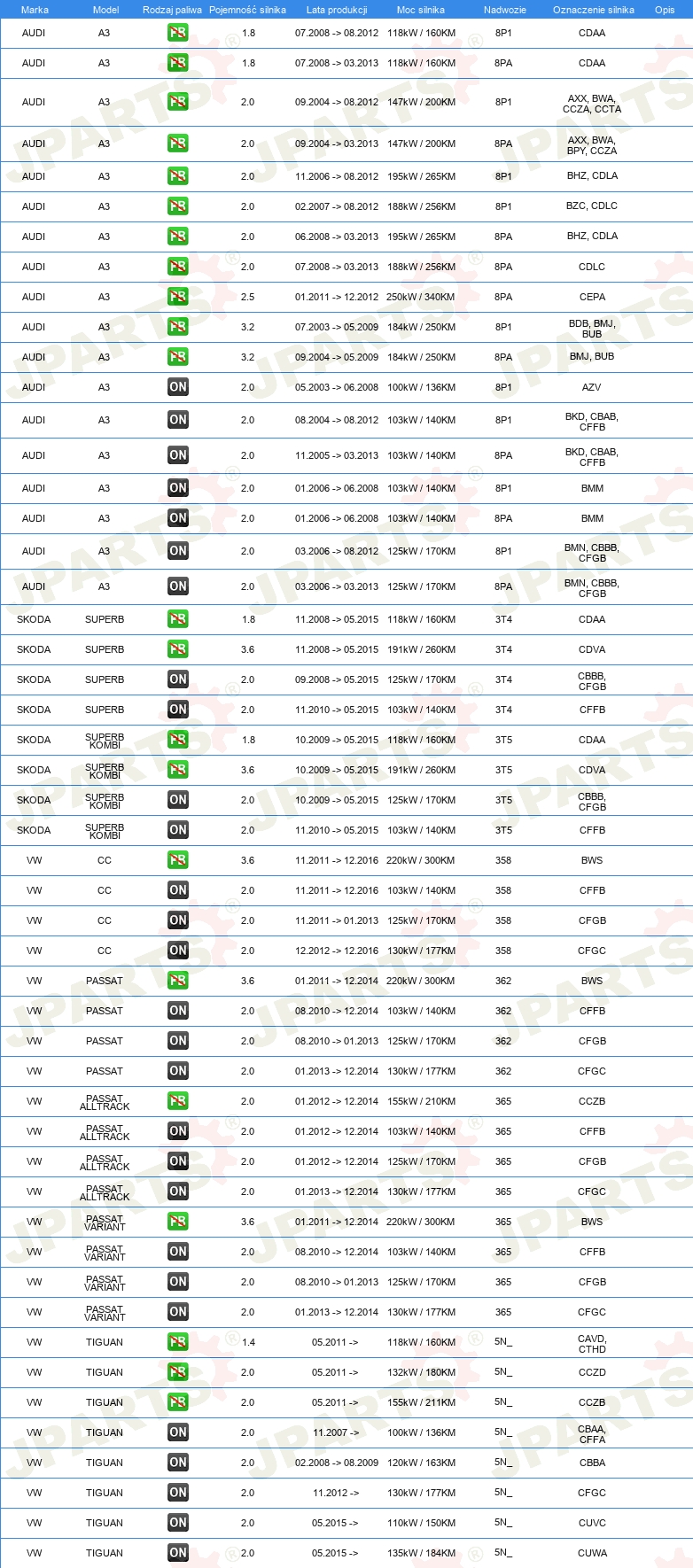The height and width of the screenshot is (1568, 693).
Task: Click the Lata produkcji column header
Action: (337, 10)
